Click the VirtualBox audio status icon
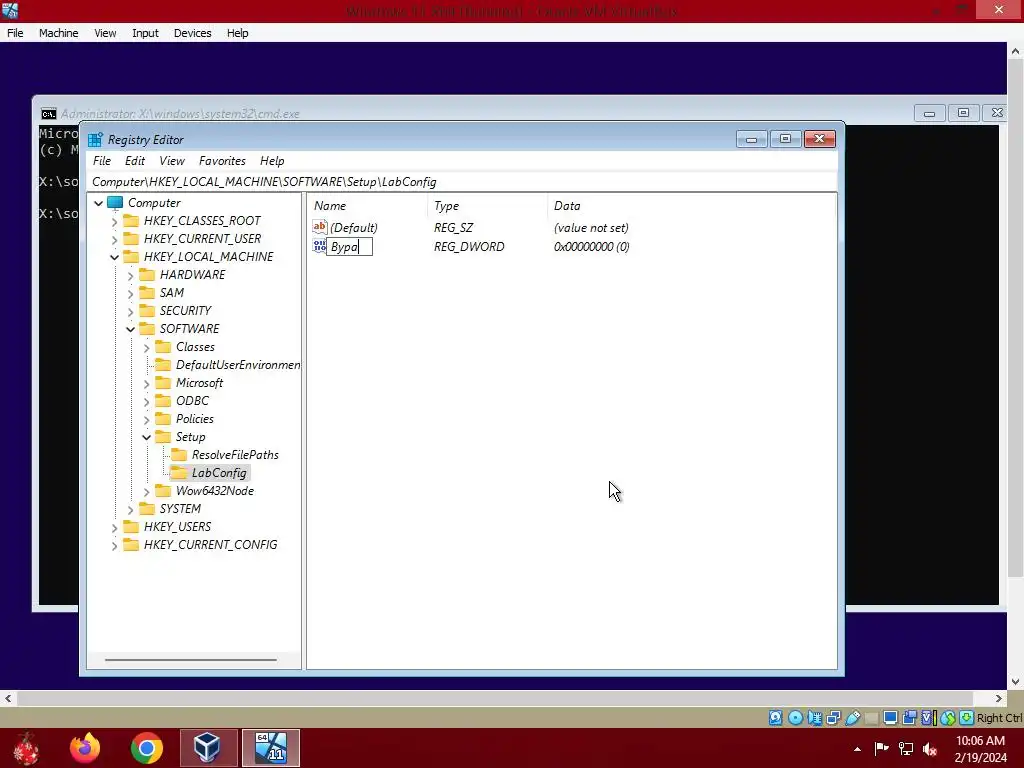The height and width of the screenshot is (768, 1024). coord(814,718)
